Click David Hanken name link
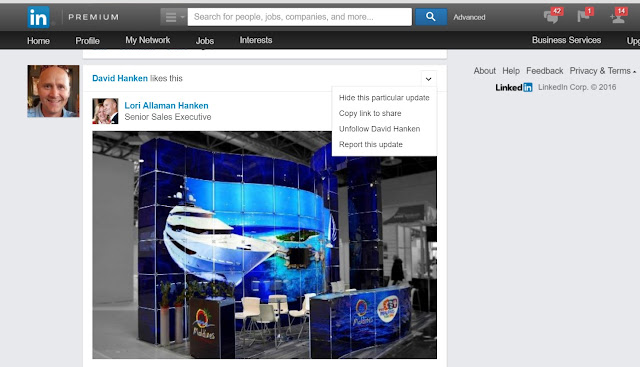This screenshot has width=640, height=367. pos(120,78)
